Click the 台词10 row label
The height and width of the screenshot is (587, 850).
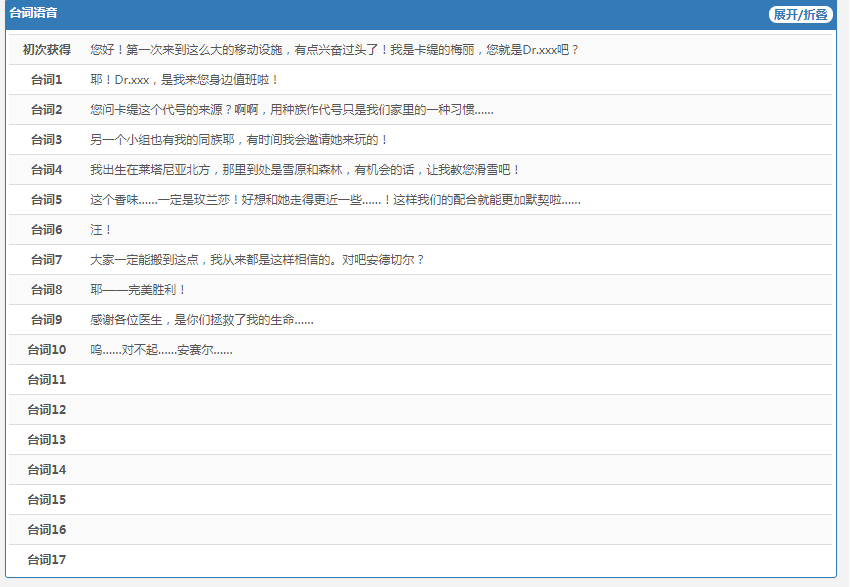[47, 350]
